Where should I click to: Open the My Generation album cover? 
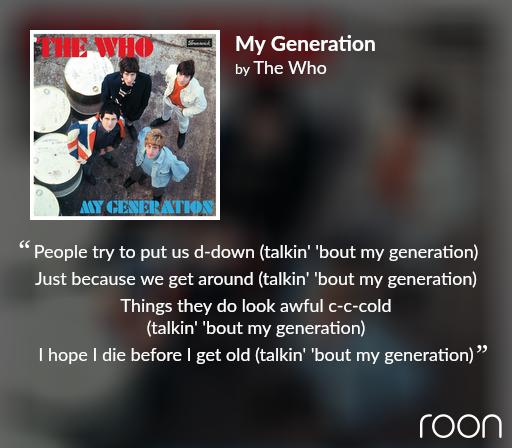pyautogui.click(x=125, y=125)
